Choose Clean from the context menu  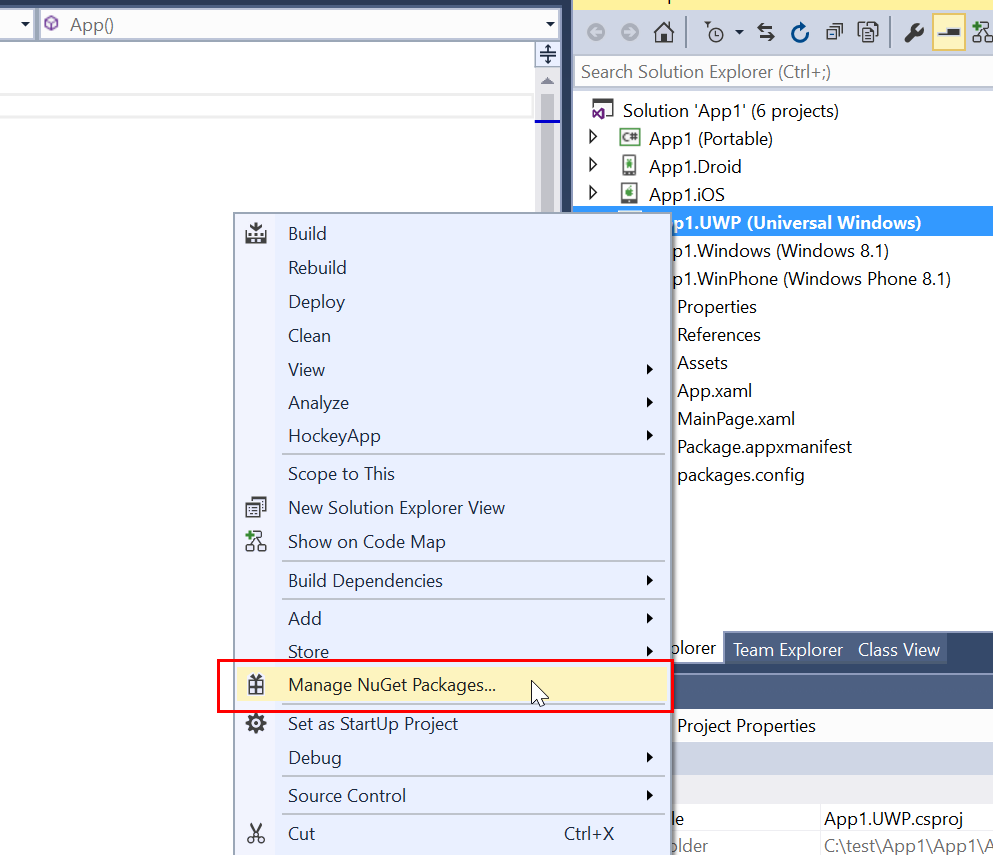pyautogui.click(x=451, y=336)
